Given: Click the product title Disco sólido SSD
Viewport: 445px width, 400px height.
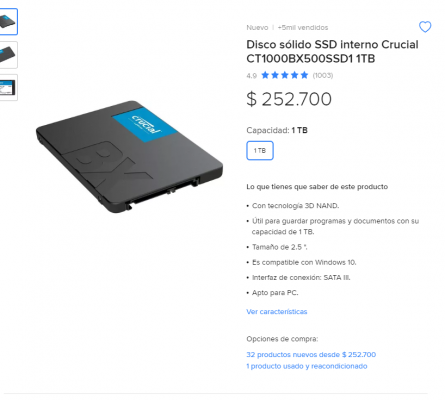Looking at the screenshot, I should click(332, 51).
